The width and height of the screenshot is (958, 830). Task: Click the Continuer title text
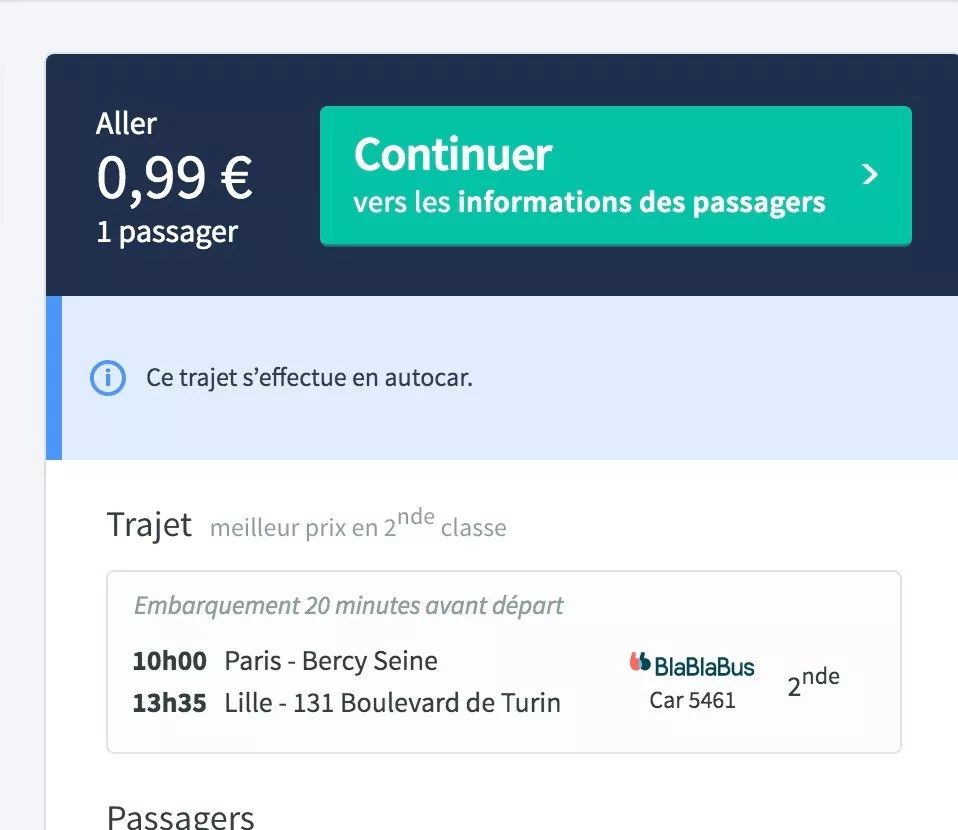point(453,154)
